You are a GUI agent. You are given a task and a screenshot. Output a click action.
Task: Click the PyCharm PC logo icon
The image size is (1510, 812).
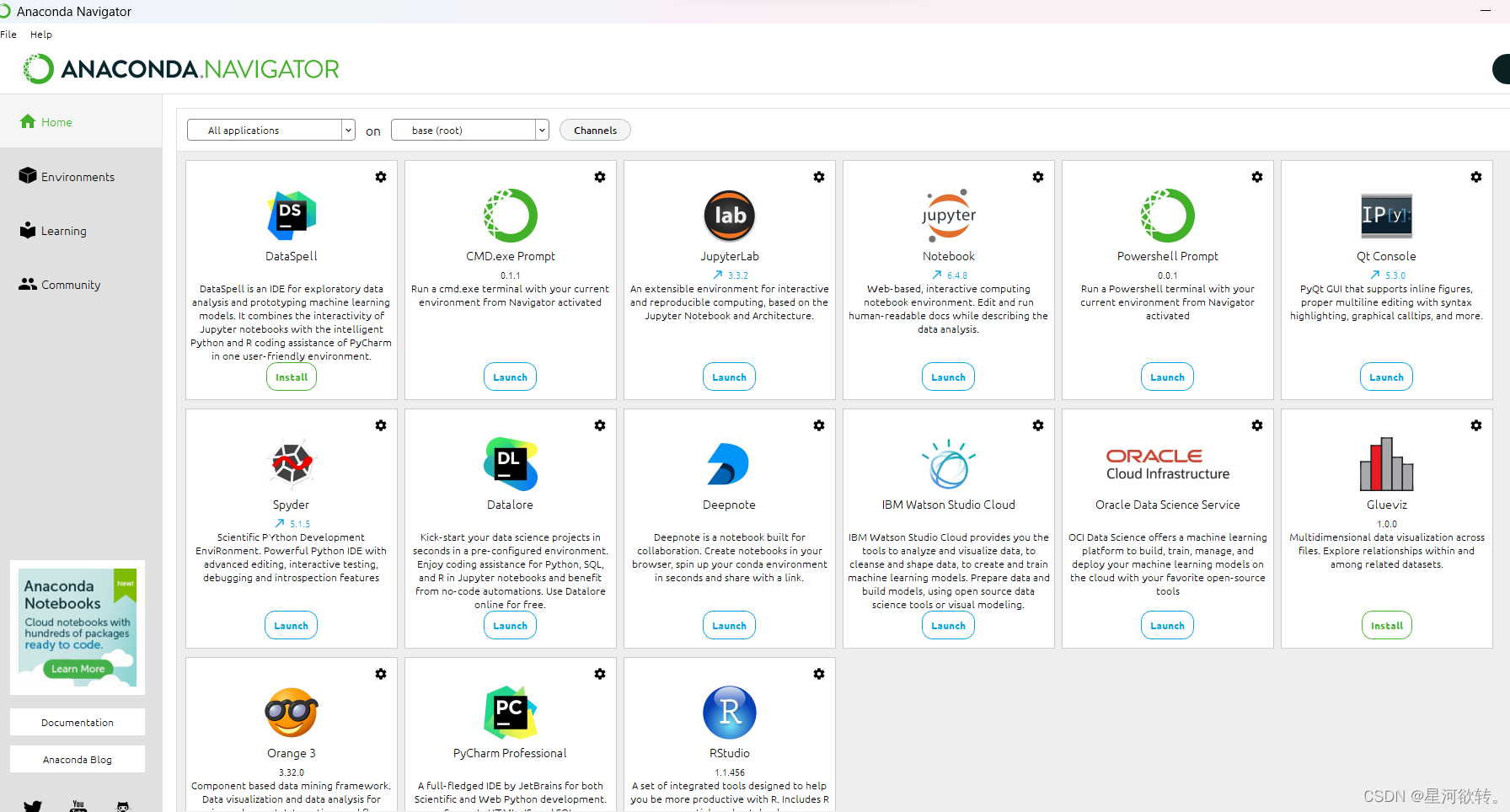pos(511,712)
